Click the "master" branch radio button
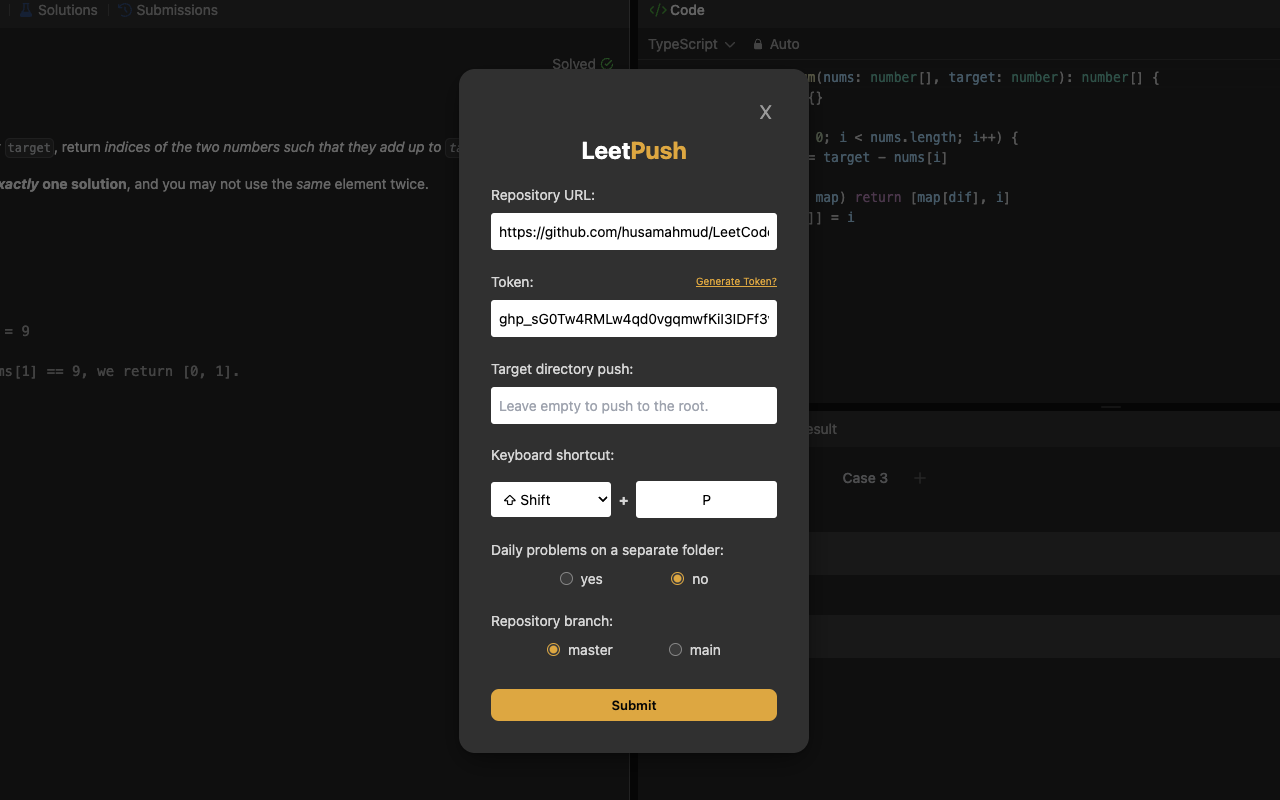This screenshot has height=800, width=1280. pyautogui.click(x=553, y=649)
